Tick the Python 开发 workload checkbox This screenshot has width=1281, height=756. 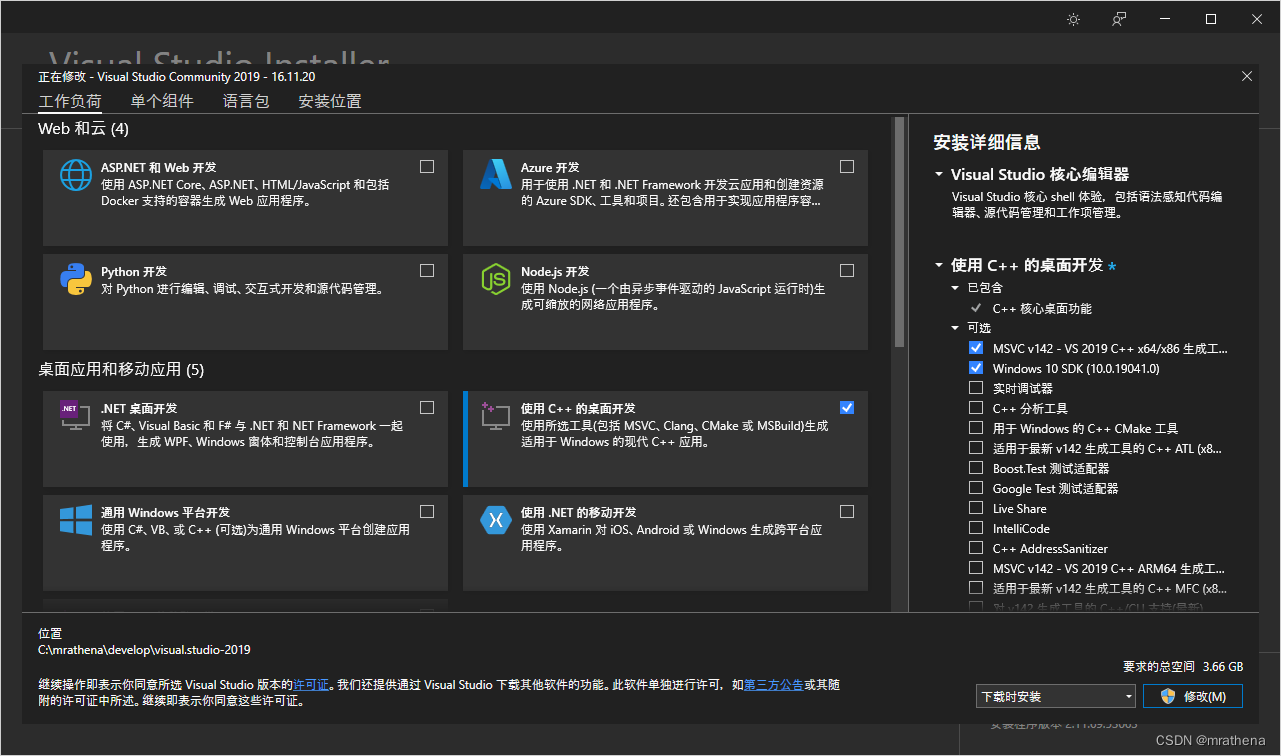(427, 270)
